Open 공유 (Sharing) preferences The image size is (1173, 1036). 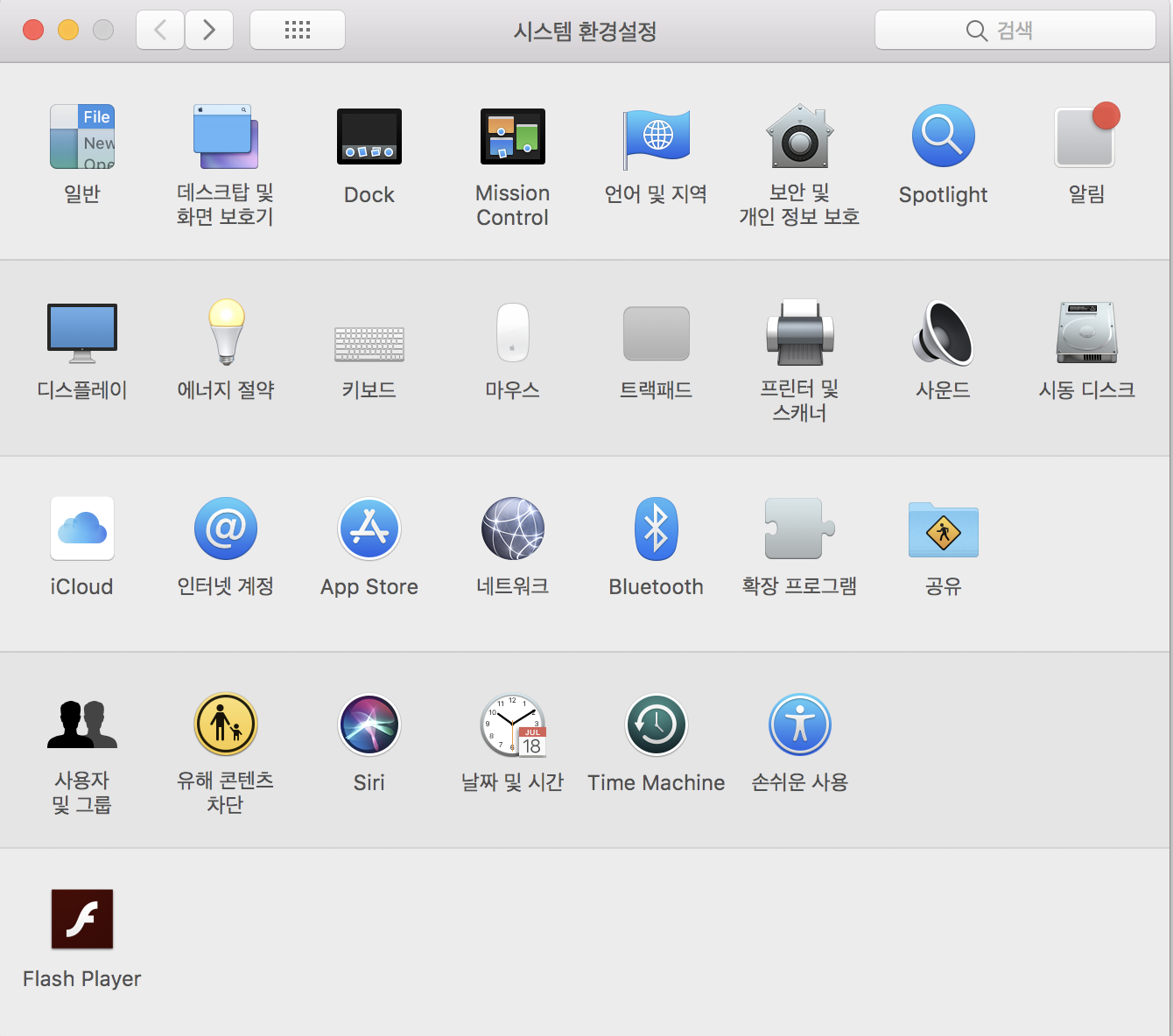click(x=944, y=529)
